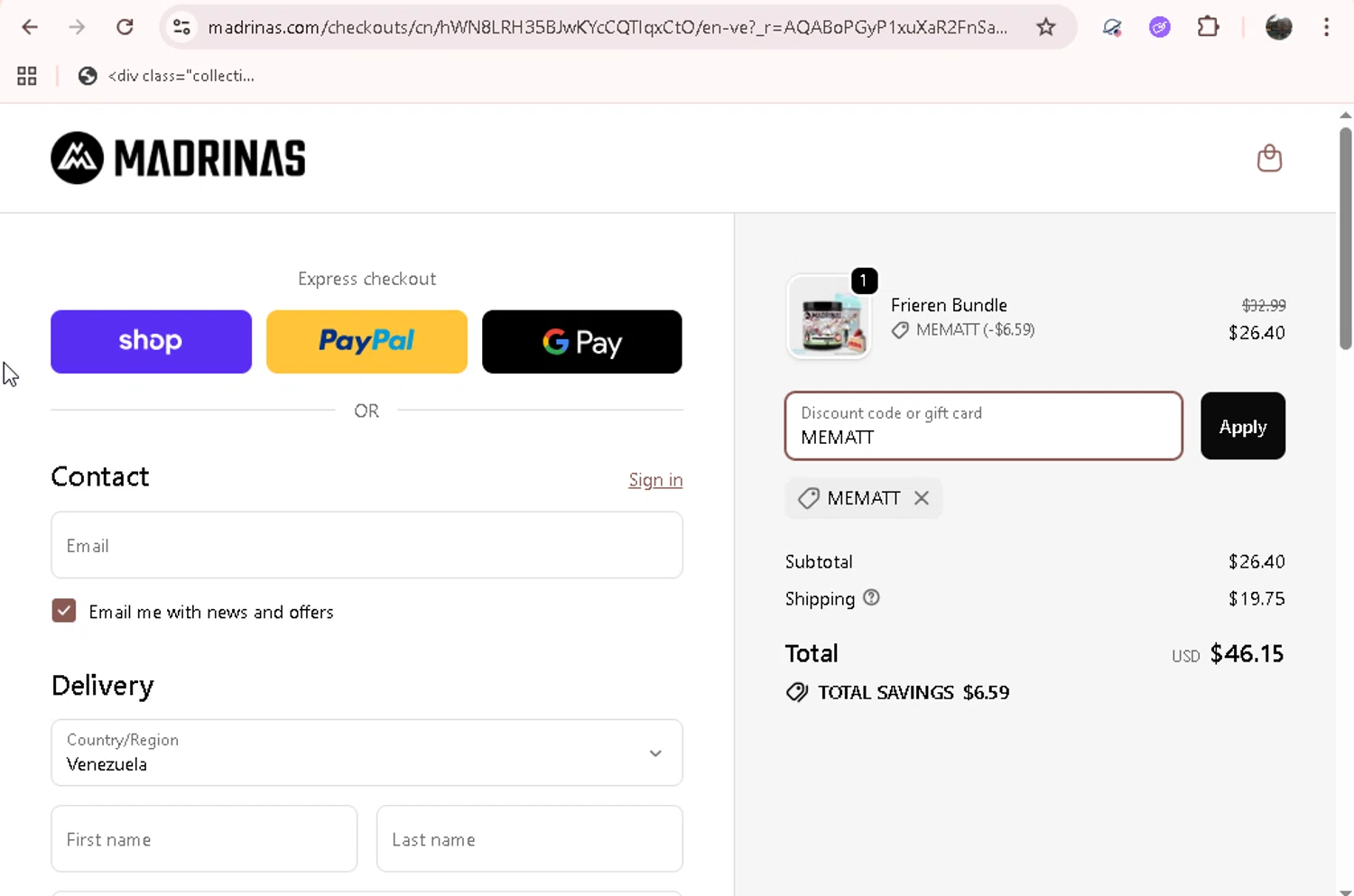This screenshot has width=1354, height=896.
Task: Click the Subtotal $26.40 amount
Action: (x=1257, y=561)
